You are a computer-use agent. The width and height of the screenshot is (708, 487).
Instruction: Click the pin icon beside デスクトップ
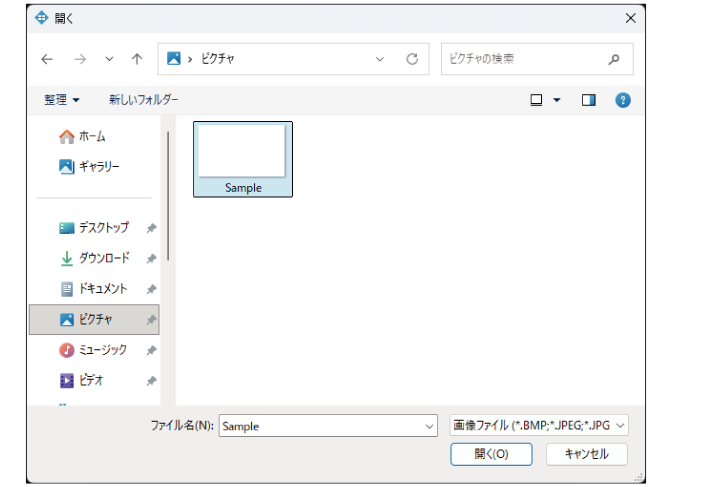tap(151, 228)
